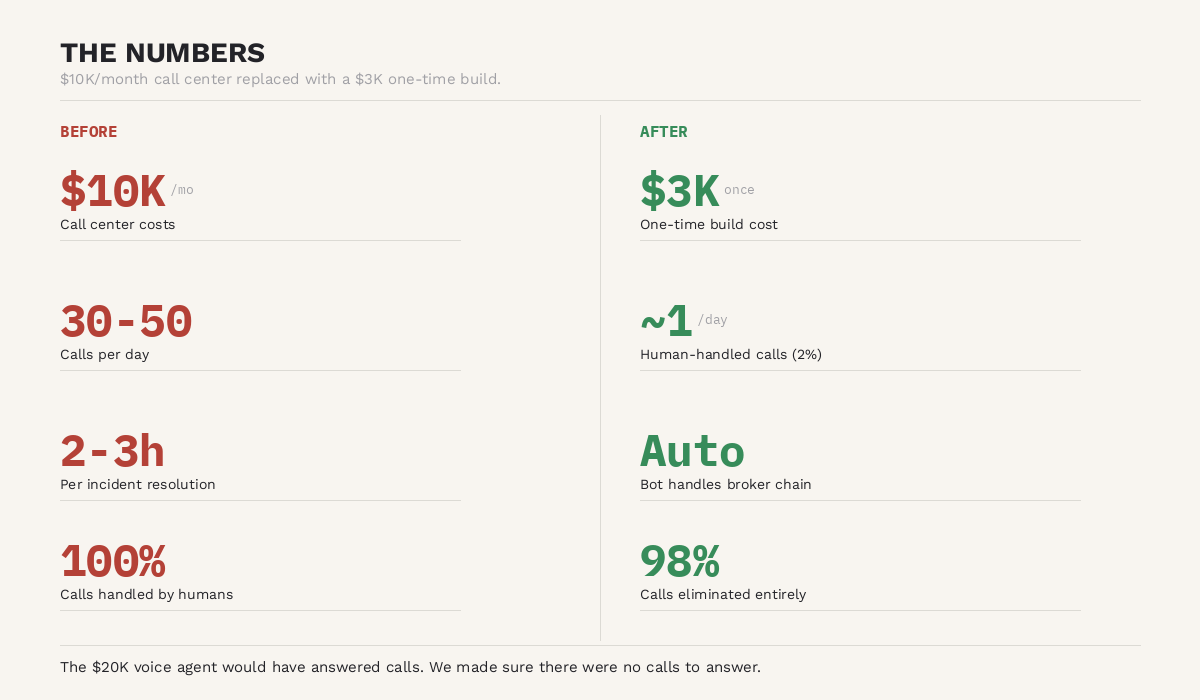Select the red '100%' figure
This screenshot has height=700, width=1200.
pos(112,561)
